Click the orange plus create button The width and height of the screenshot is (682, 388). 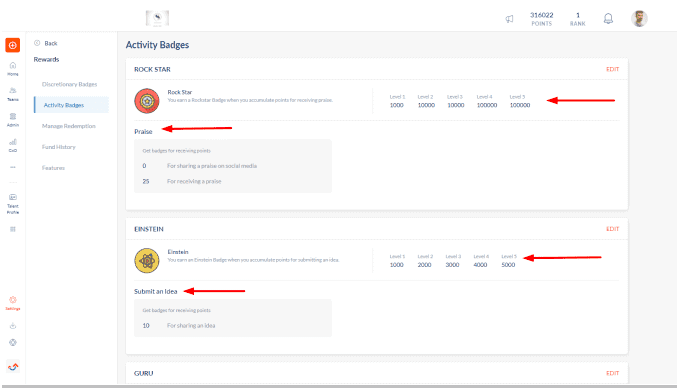[x=13, y=45]
